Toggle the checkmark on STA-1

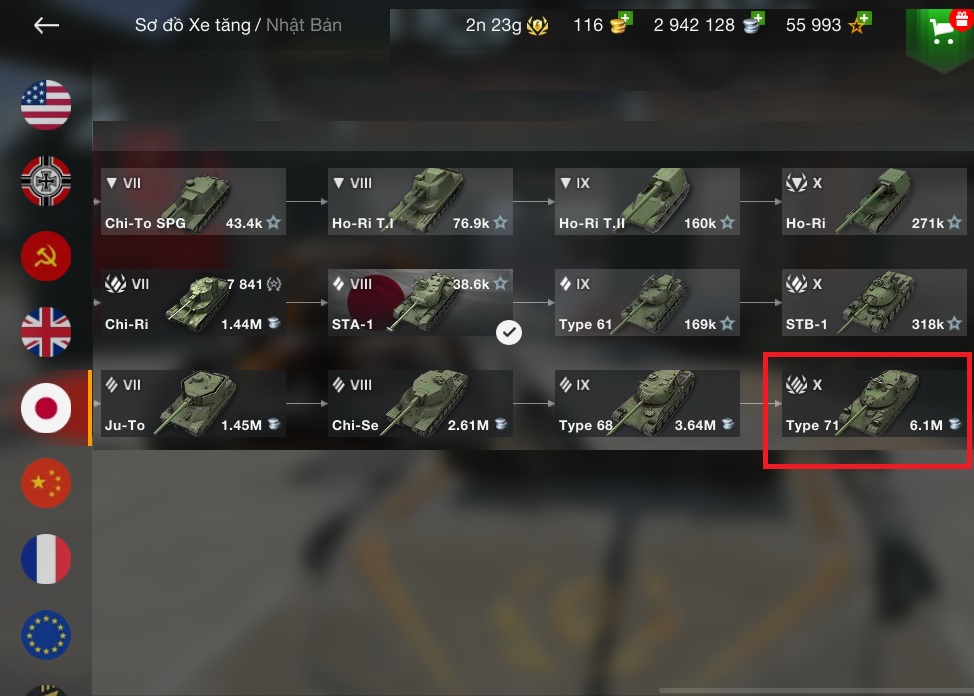pos(509,332)
